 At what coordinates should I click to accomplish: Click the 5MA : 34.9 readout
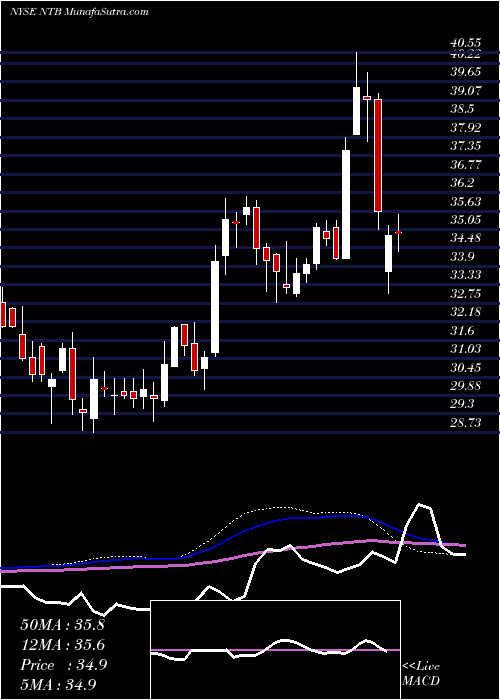tap(58, 684)
